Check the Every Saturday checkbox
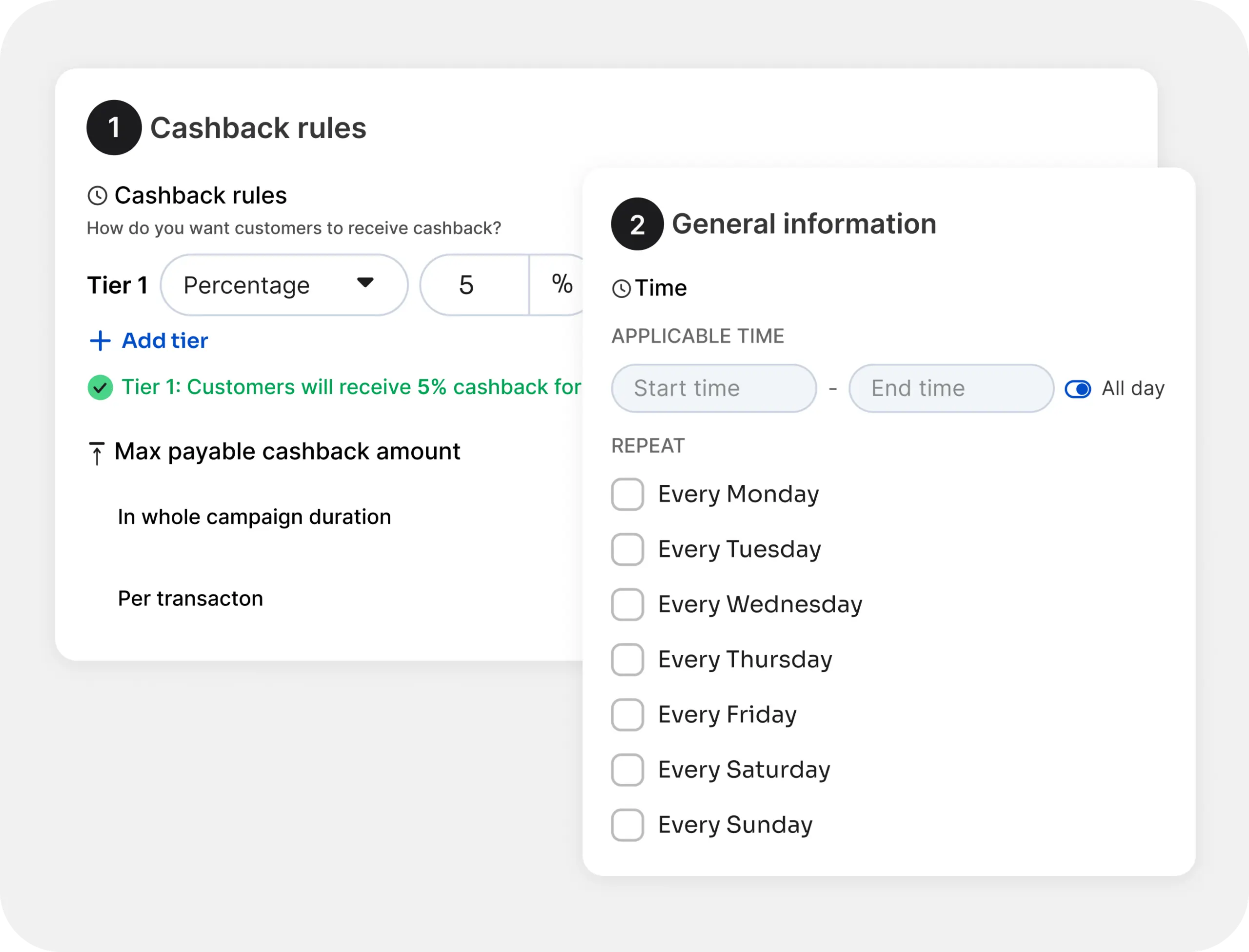 click(627, 770)
